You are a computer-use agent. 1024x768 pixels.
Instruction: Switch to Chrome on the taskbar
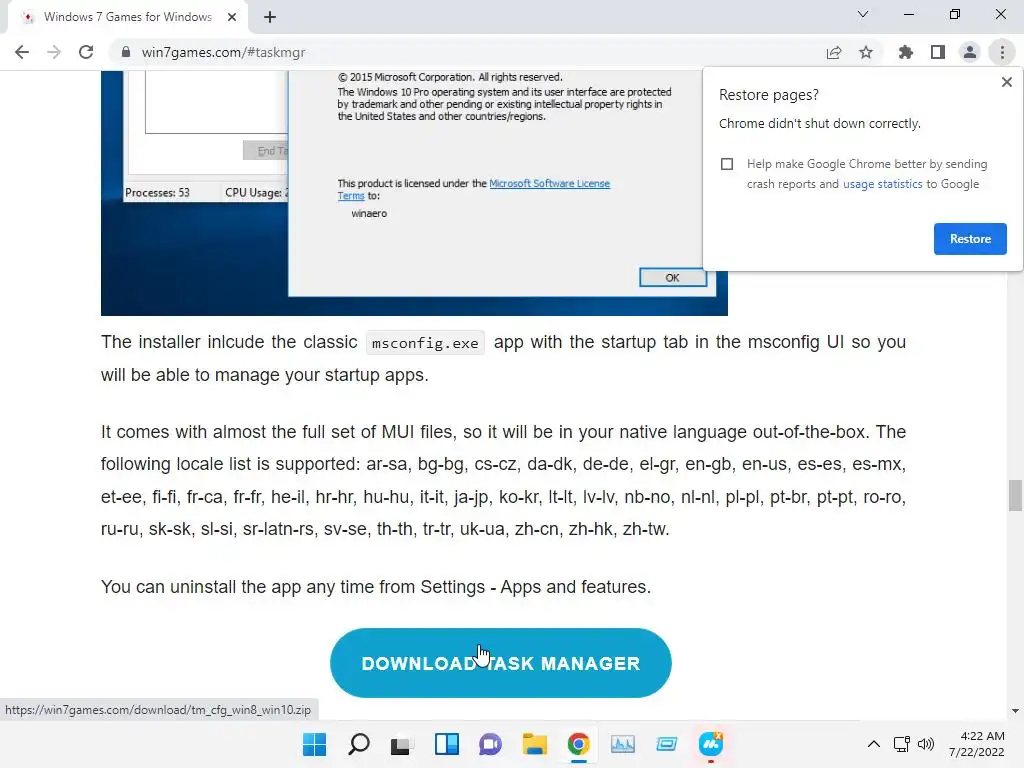coord(579,744)
